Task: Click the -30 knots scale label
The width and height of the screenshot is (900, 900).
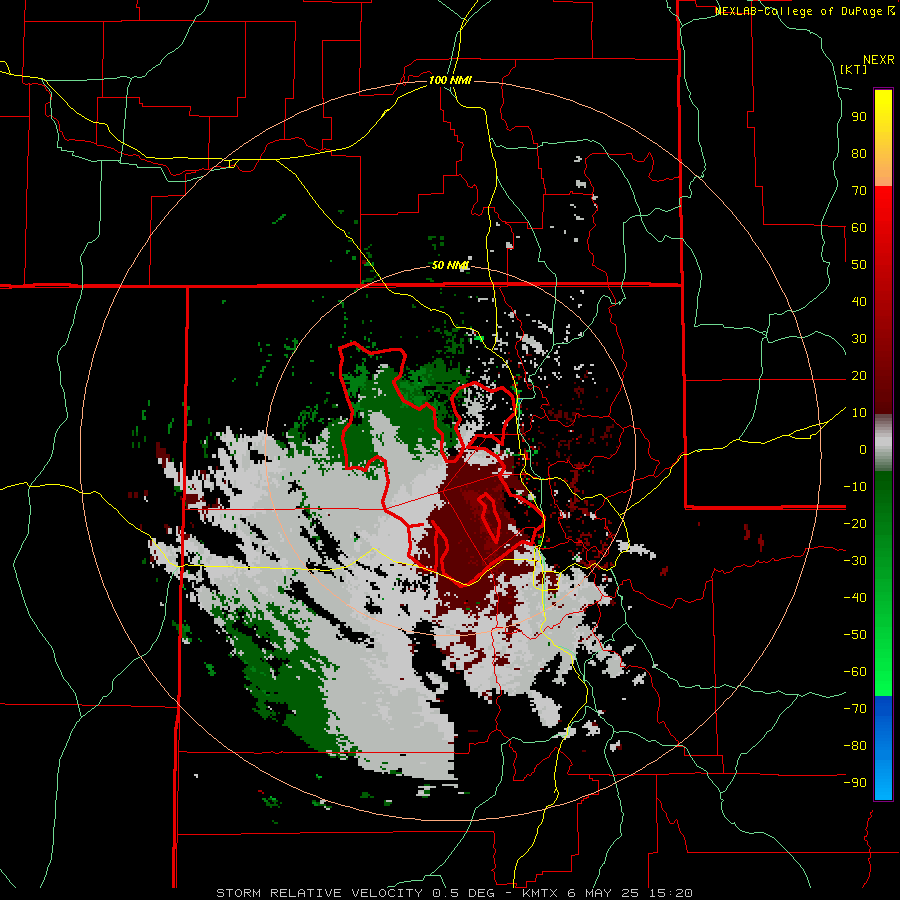Action: 855,561
